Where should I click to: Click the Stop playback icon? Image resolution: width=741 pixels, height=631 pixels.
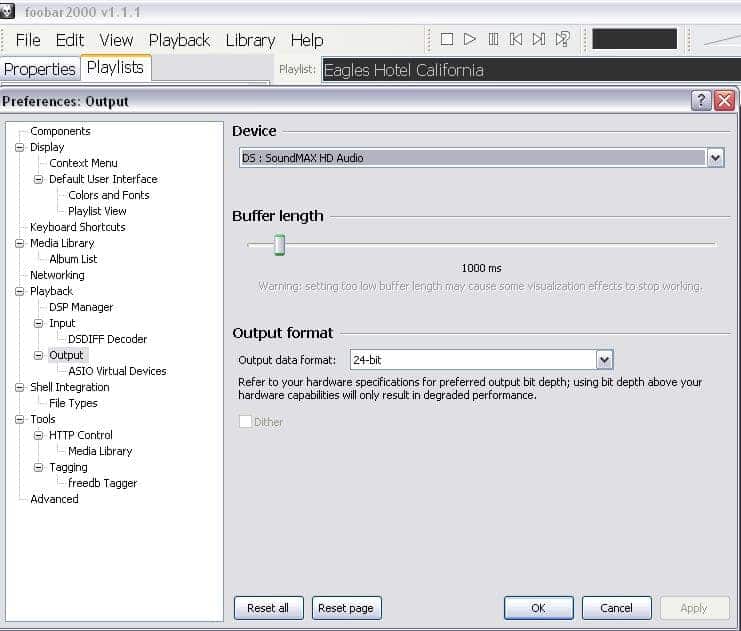[447, 39]
